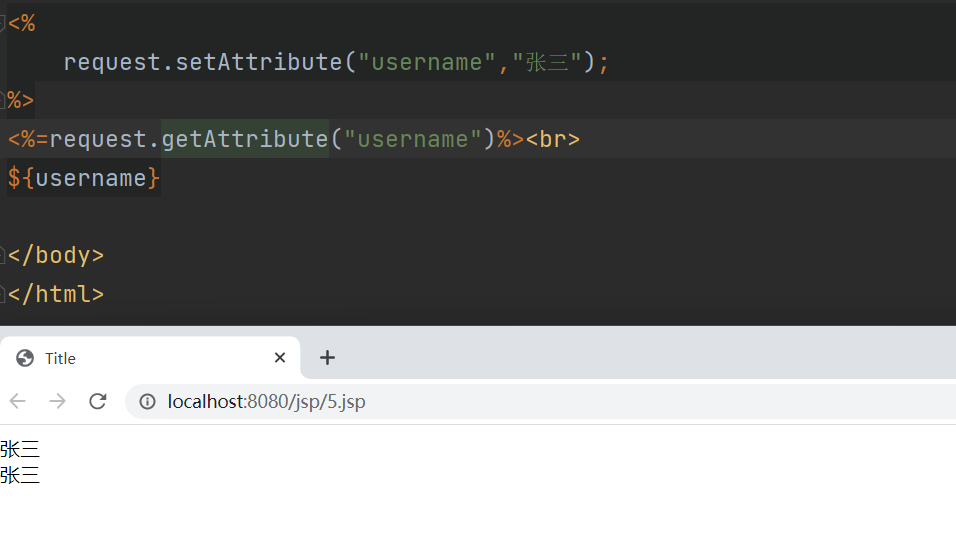Go back using the browser back arrow

(18, 401)
